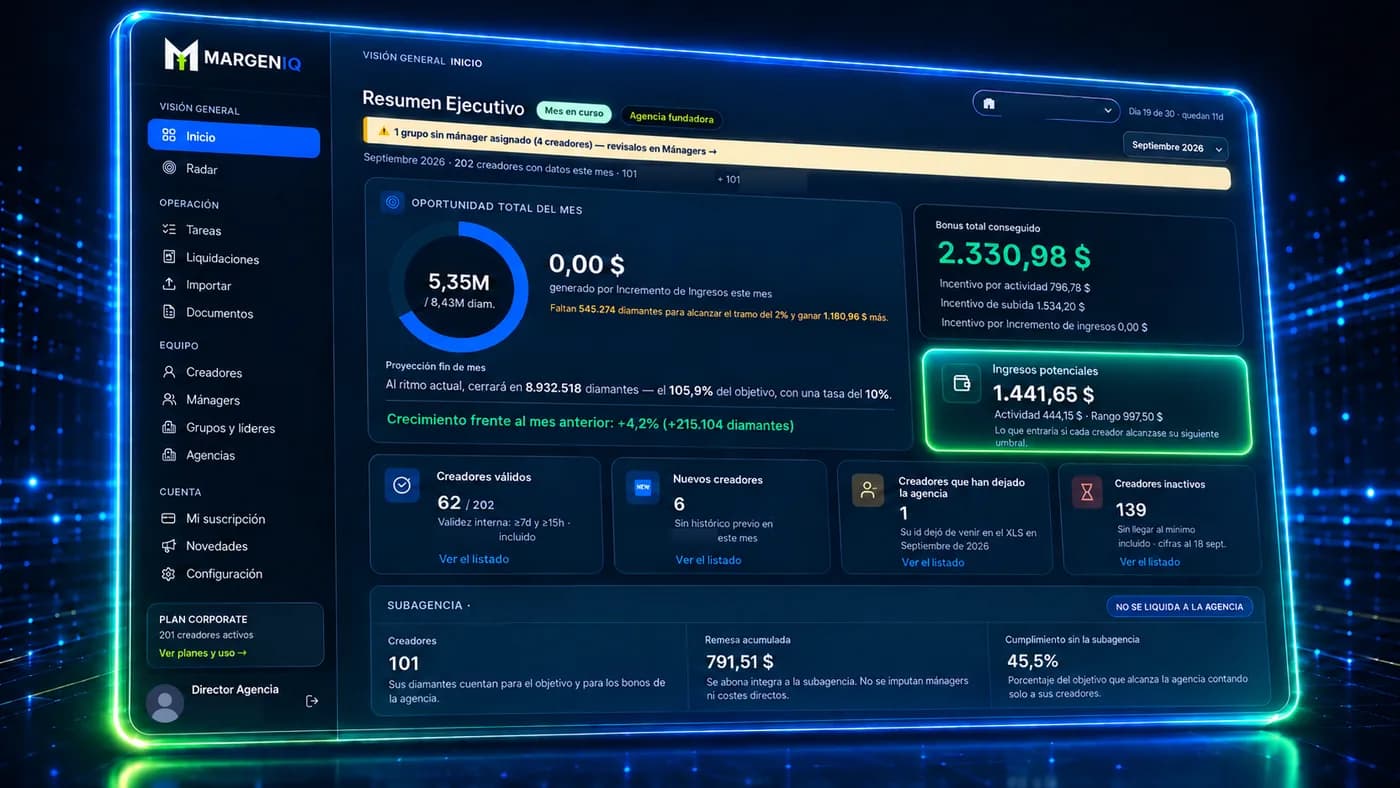Click the No se liquida a la agencia badge
This screenshot has width=1400, height=788.
coord(1179,606)
